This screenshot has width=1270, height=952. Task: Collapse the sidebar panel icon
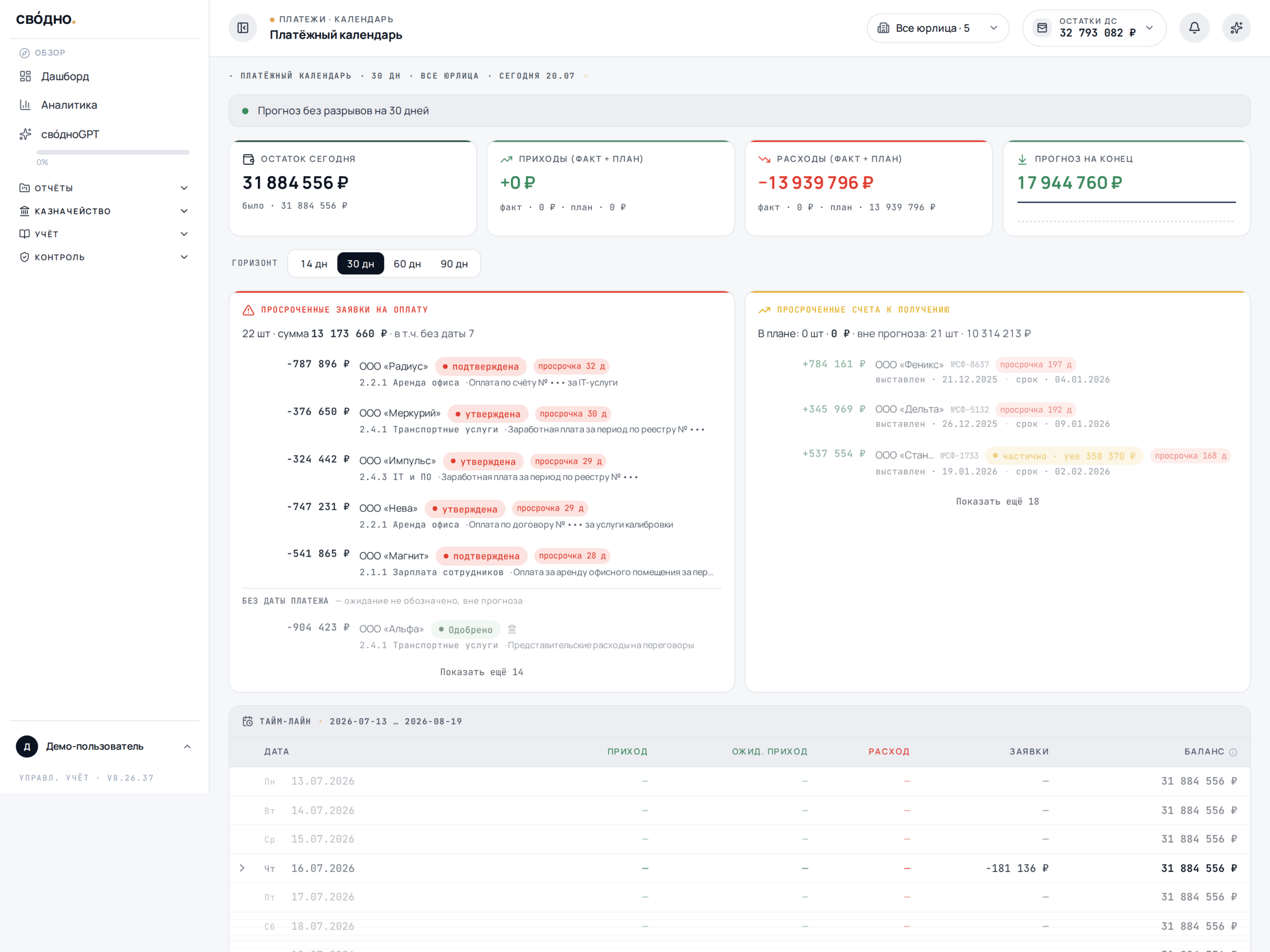[243, 28]
